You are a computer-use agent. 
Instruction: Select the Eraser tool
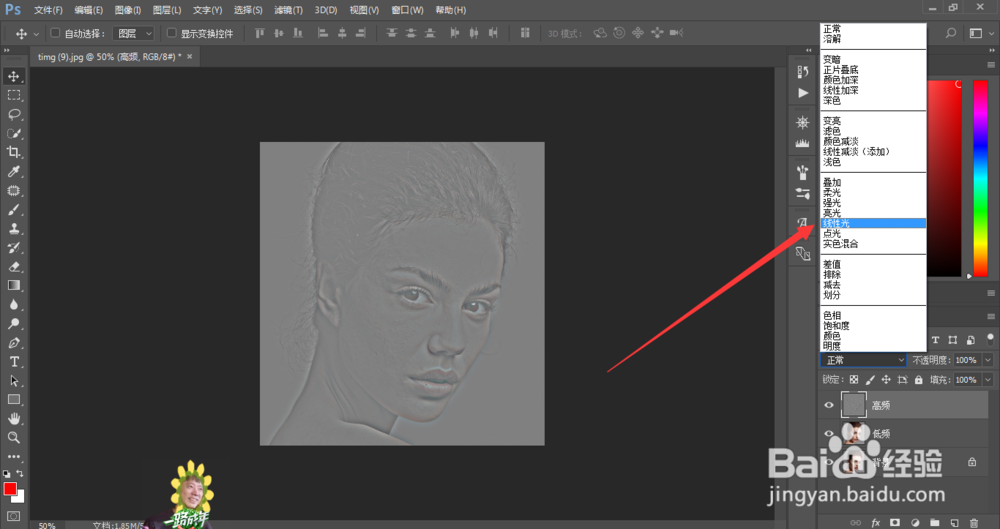pos(13,267)
